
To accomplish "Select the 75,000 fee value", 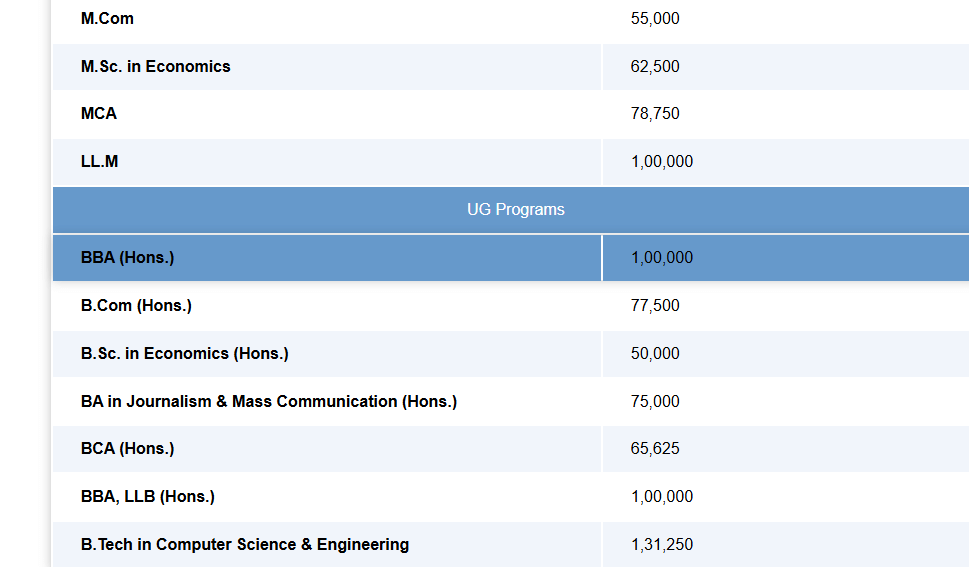I will [655, 402].
